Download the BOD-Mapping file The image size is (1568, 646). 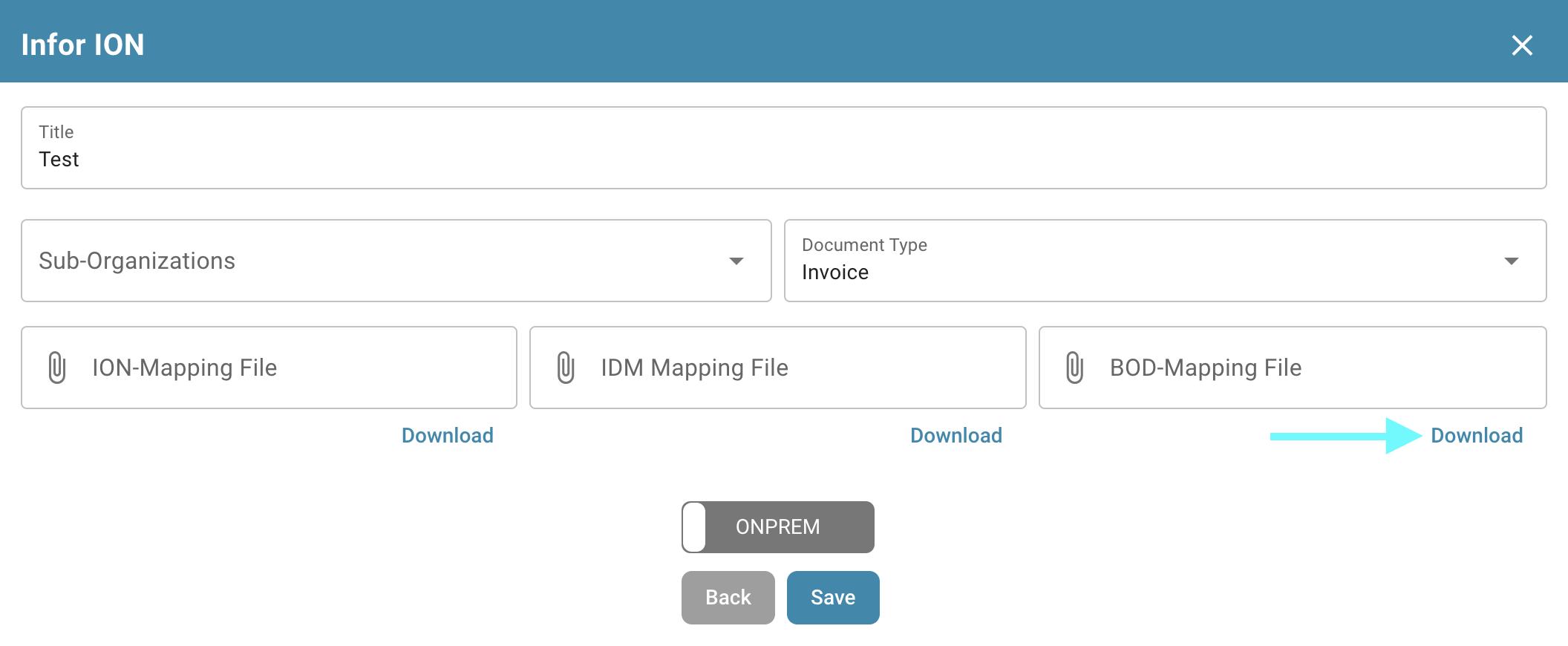tap(1477, 436)
